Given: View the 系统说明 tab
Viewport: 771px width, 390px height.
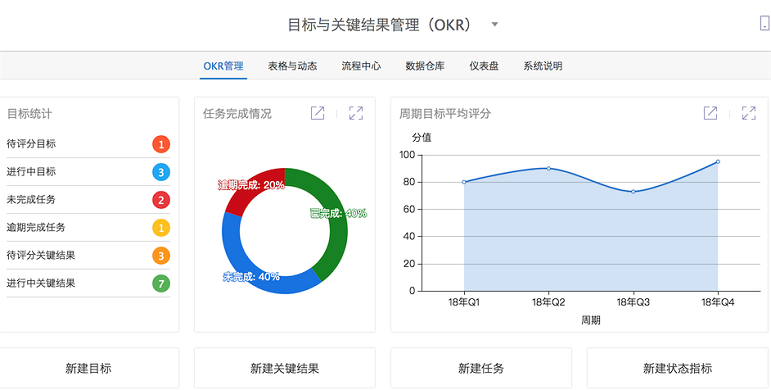Looking at the screenshot, I should (543, 66).
